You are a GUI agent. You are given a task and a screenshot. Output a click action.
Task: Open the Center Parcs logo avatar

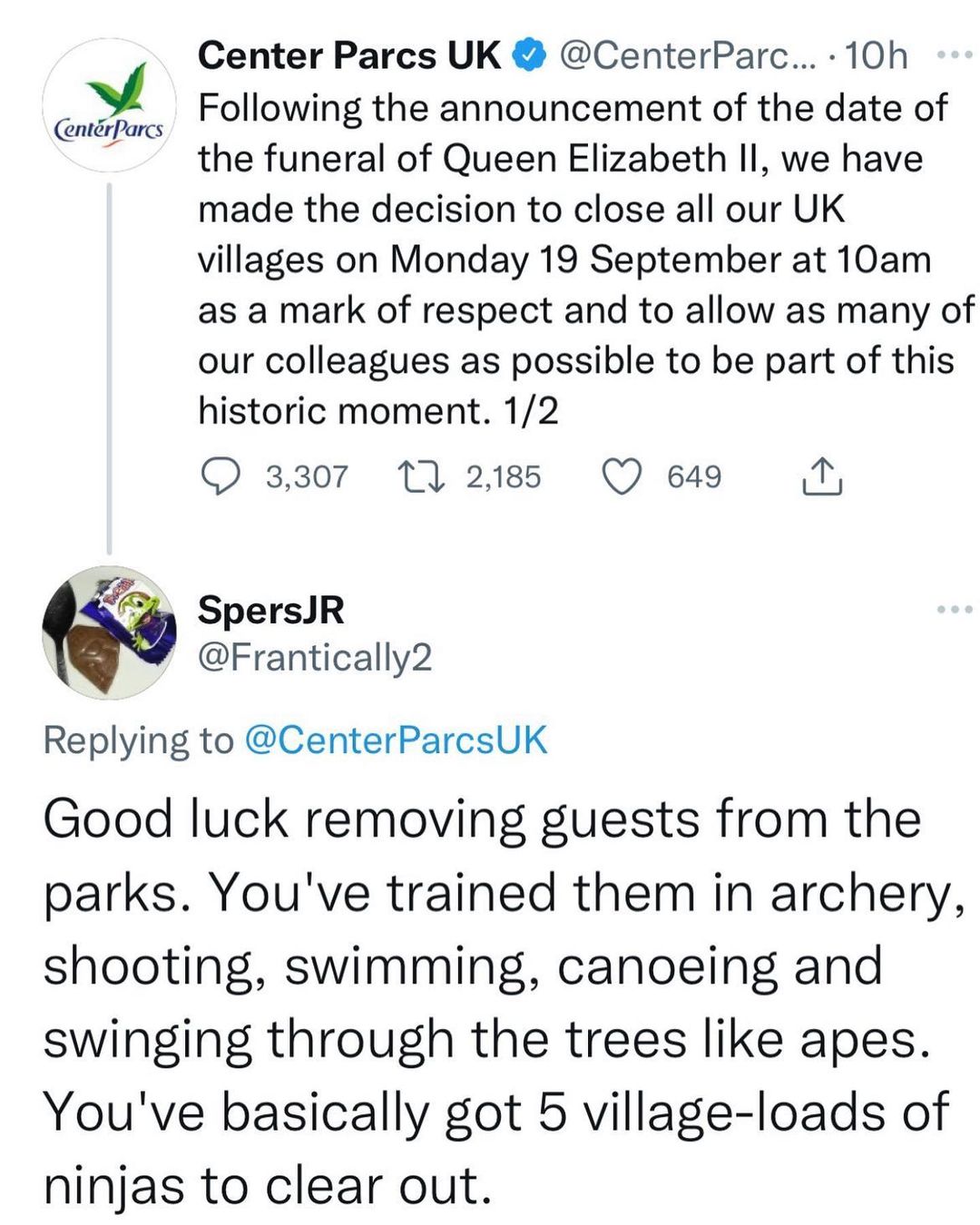[x=109, y=106]
